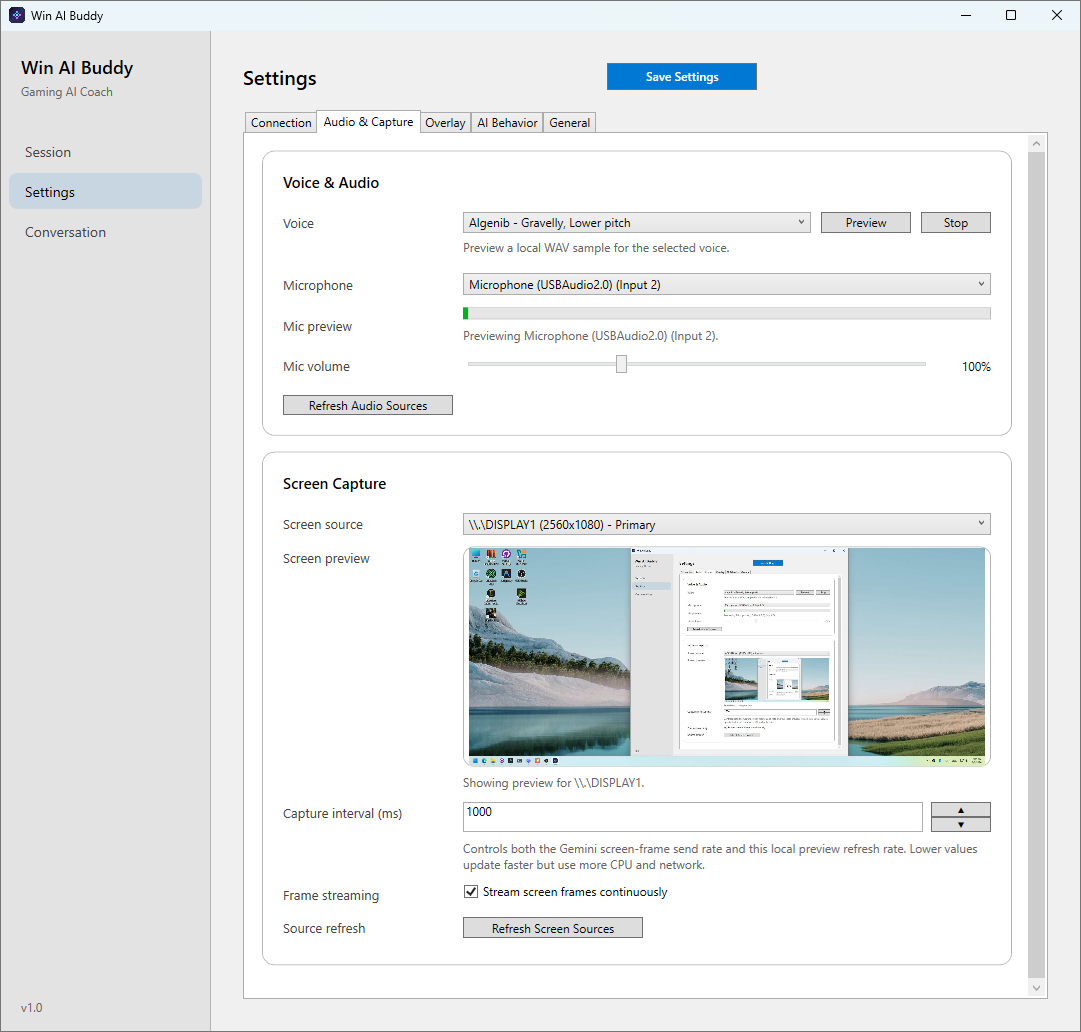Save Settings for Win AI Buddy
The image size is (1081, 1032).
pos(681,76)
